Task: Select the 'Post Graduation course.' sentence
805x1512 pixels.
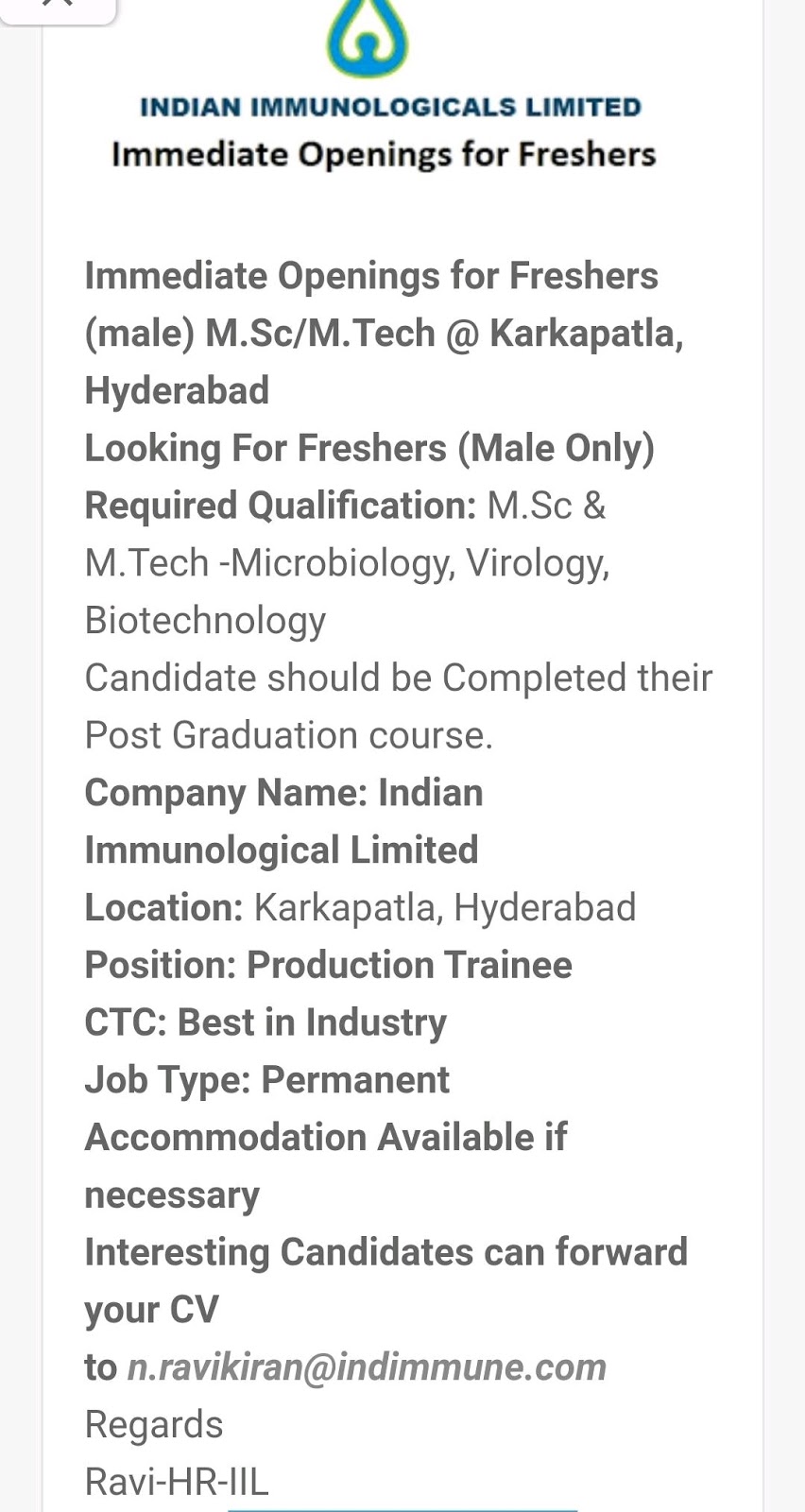Action: click(289, 735)
